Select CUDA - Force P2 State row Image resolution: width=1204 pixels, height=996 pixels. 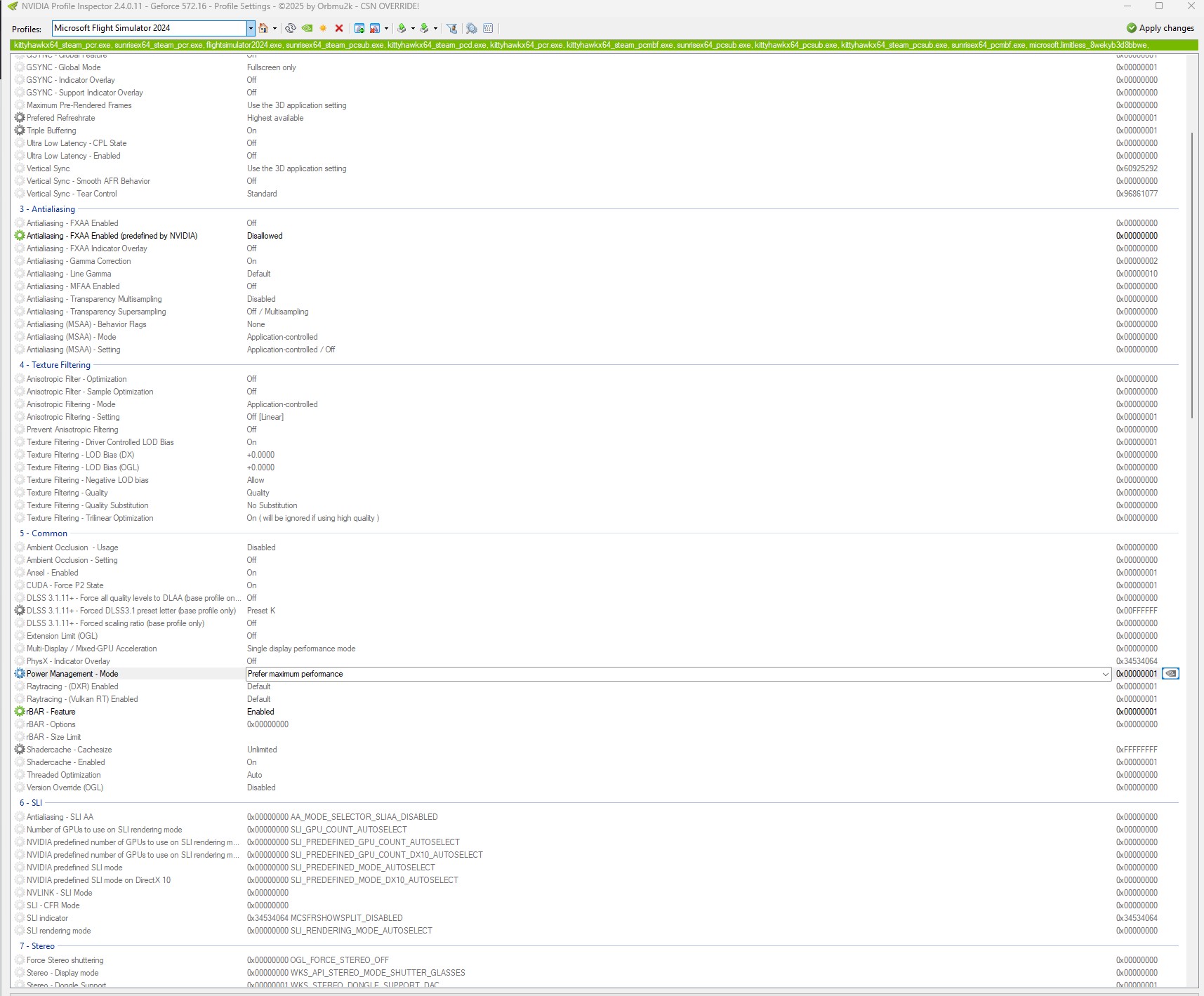coord(597,585)
